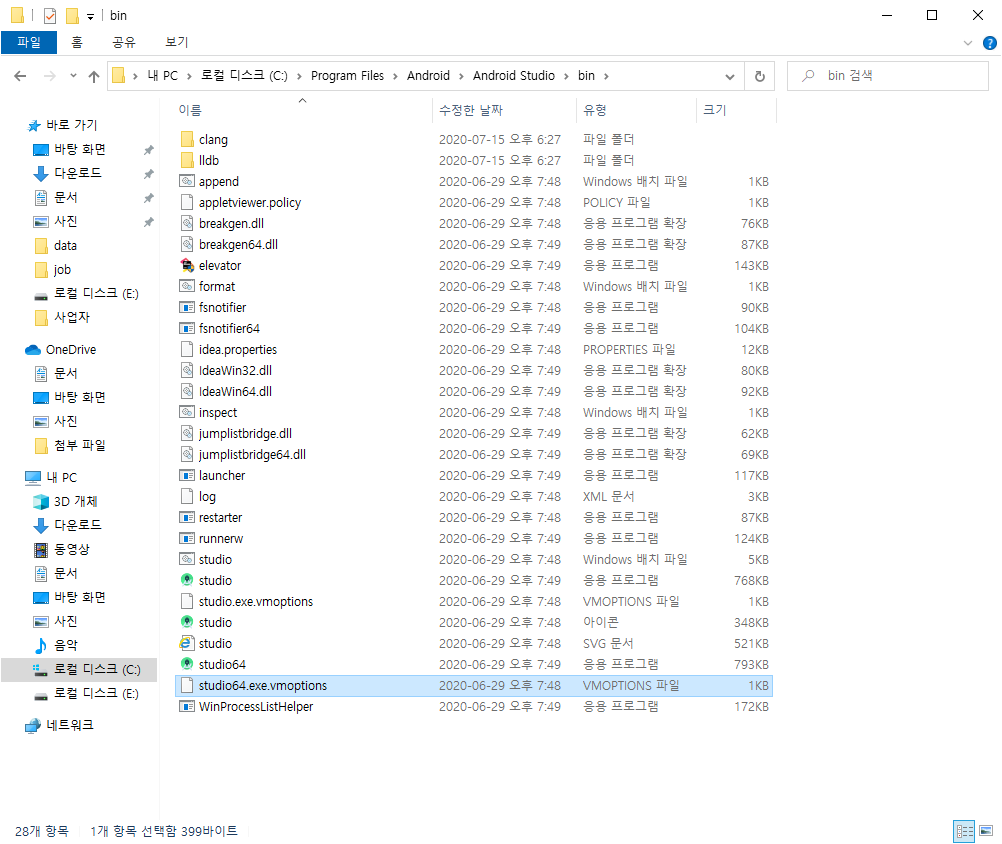
Task: Expand chevron after 내 PC in path
Action: [x=189, y=76]
